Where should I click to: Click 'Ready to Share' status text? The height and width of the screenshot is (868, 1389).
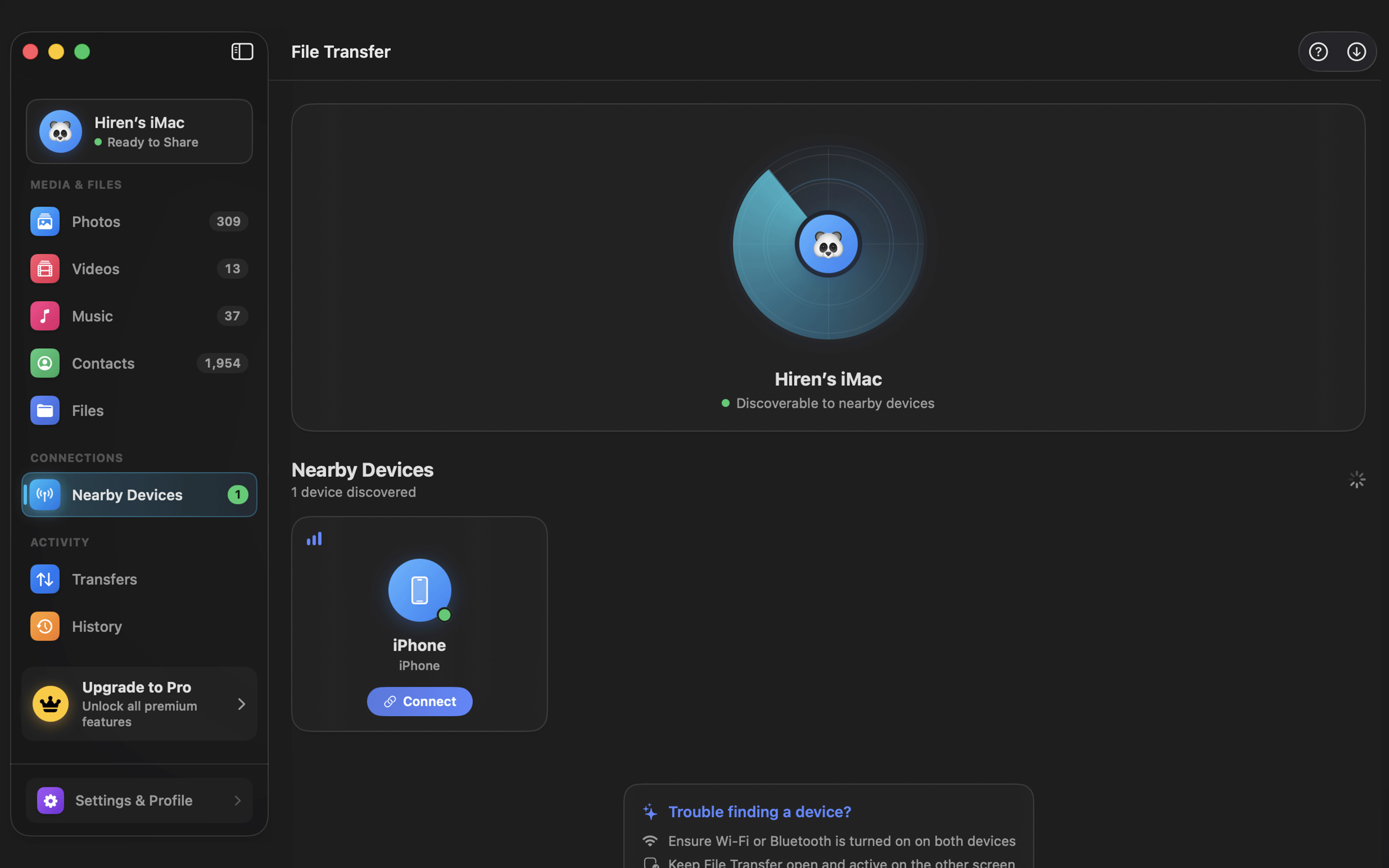click(x=153, y=142)
